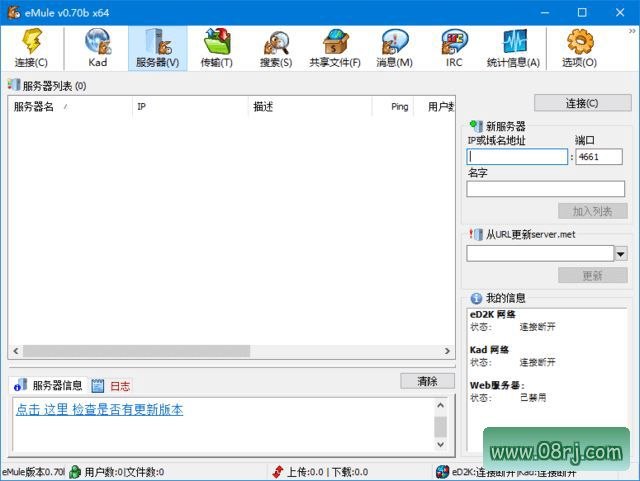Sort by the 用户数 column header
This screenshot has width=640, height=481.
pos(434,107)
